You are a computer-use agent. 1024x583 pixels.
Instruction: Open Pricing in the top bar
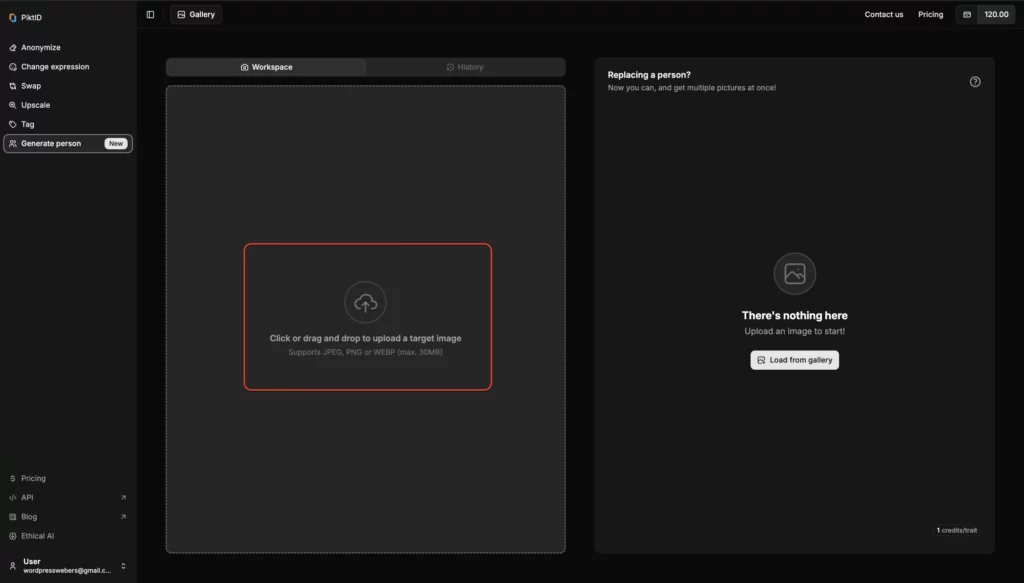[x=930, y=15]
